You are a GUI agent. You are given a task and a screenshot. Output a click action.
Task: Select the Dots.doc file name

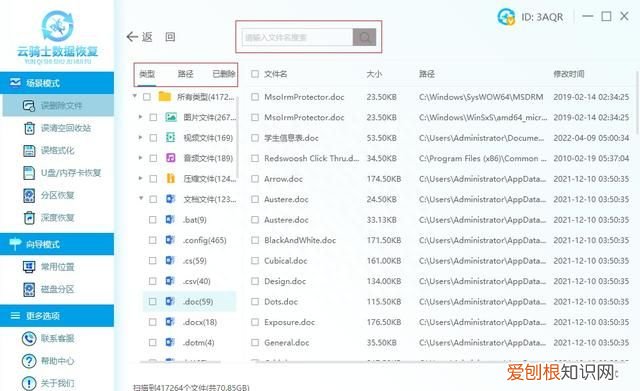281,302
